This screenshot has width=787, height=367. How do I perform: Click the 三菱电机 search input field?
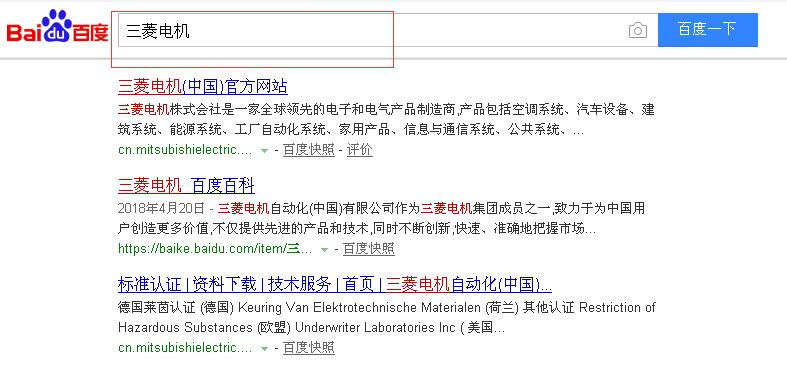click(371, 31)
